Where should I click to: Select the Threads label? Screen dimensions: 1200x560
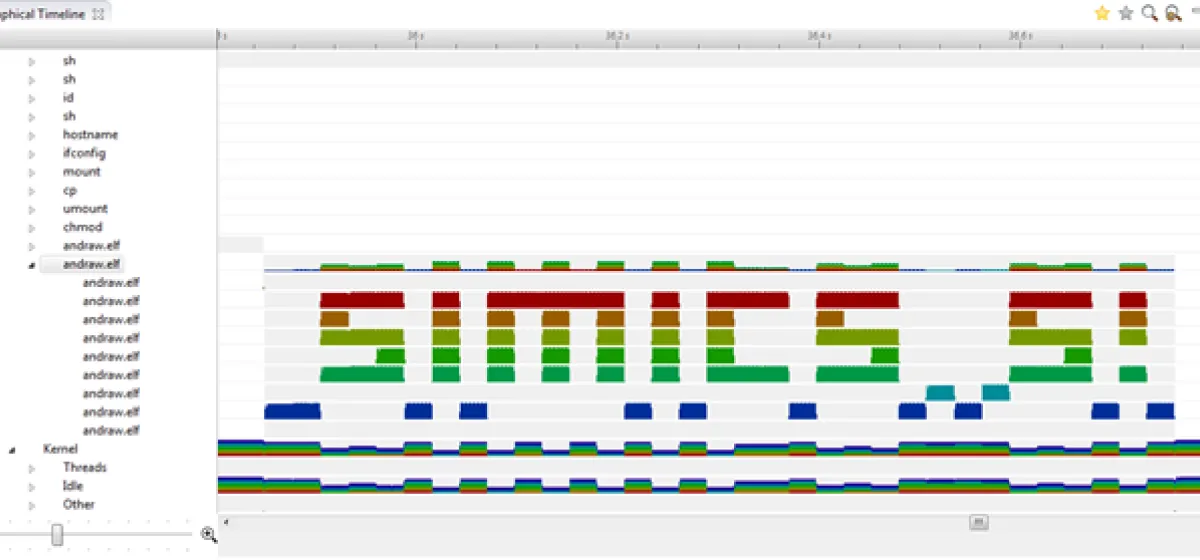pyautogui.click(x=85, y=468)
